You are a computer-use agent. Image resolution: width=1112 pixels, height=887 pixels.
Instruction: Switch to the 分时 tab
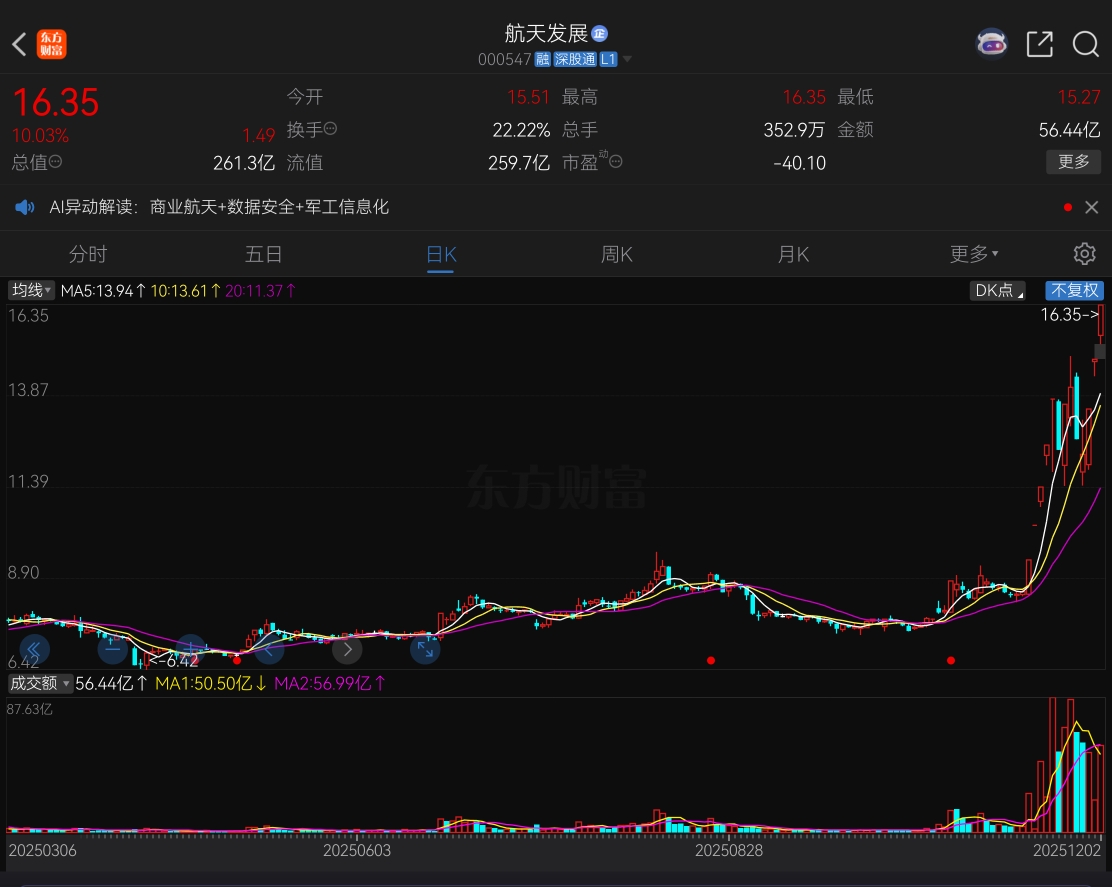[x=87, y=254]
